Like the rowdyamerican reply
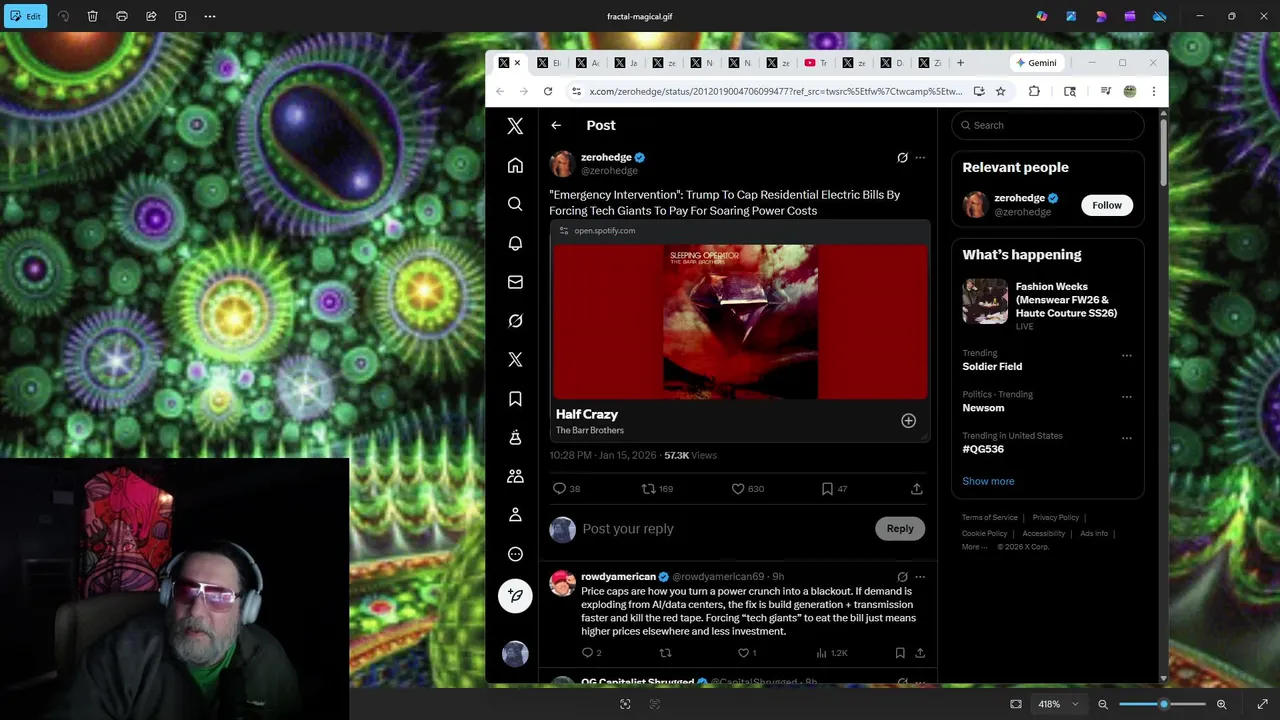Image resolution: width=1280 pixels, height=720 pixels. point(743,653)
